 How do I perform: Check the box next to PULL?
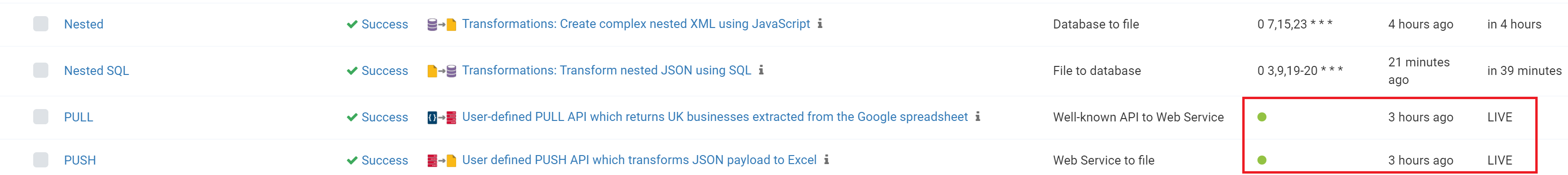click(x=41, y=117)
